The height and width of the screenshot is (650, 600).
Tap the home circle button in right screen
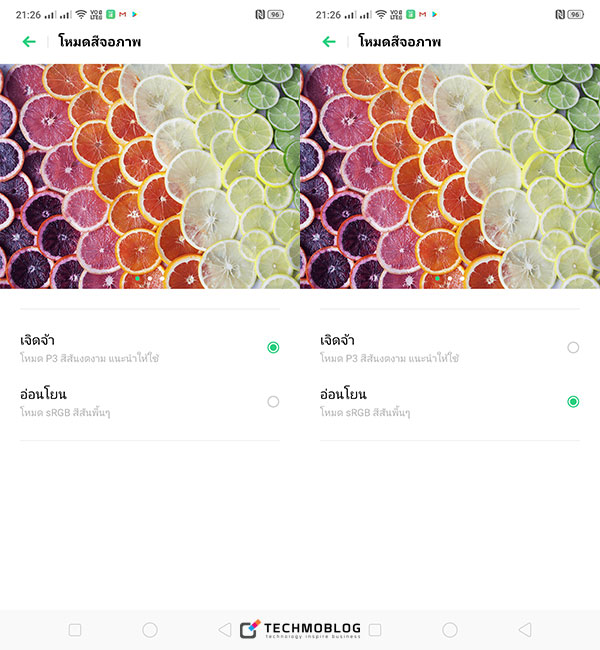(x=449, y=630)
